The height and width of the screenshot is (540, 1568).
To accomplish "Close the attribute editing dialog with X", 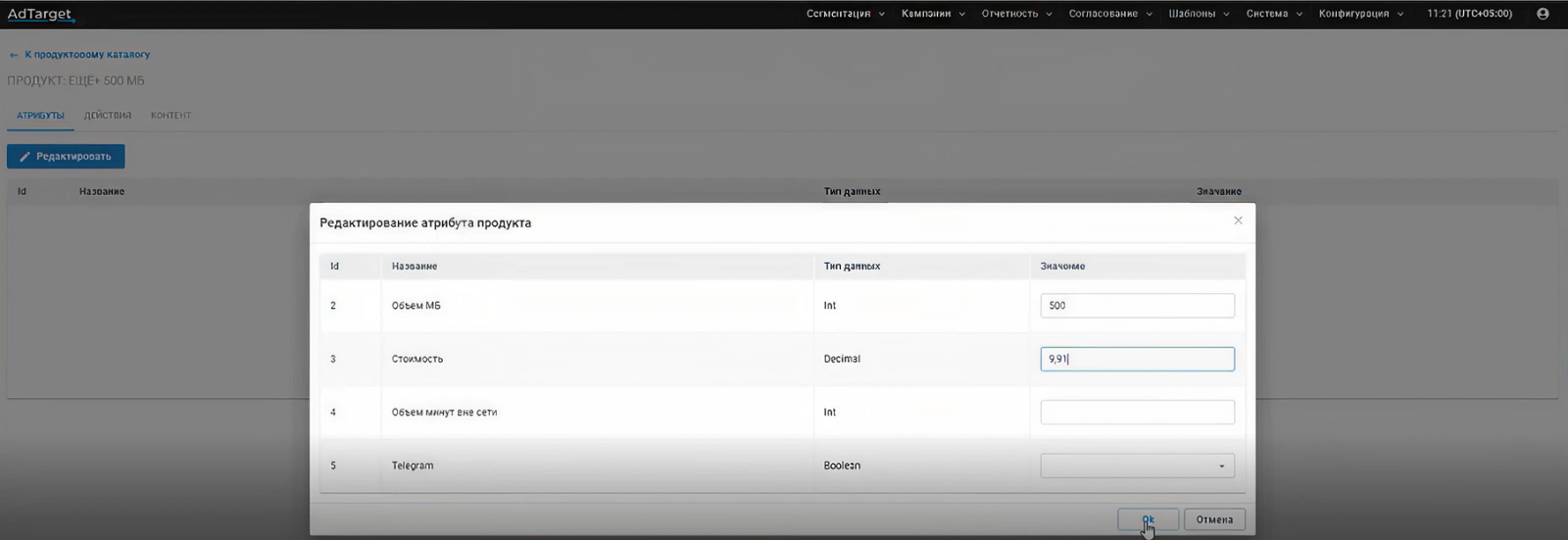I will (x=1238, y=221).
